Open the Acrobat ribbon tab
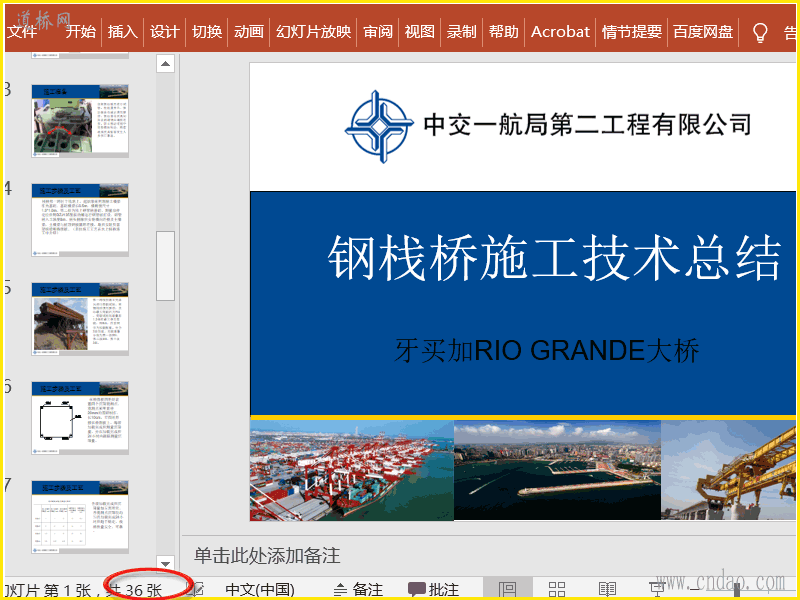 560,32
